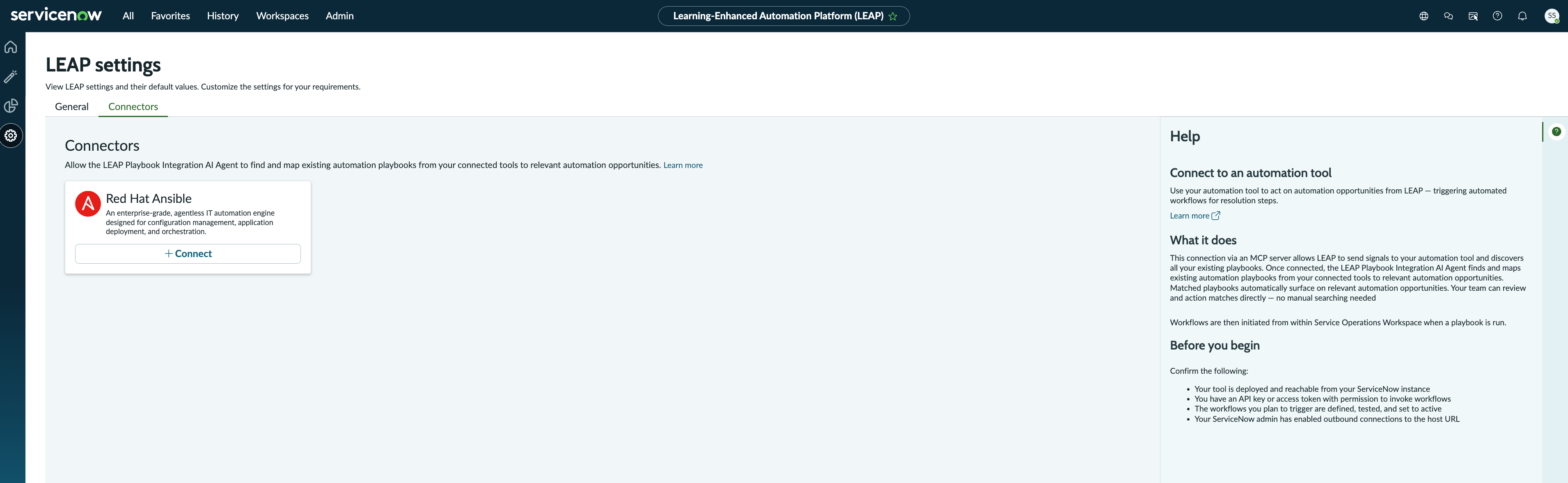
Task: Click the Learning-Enhanced Automation Platform (LEAP) title pill
Action: click(784, 16)
